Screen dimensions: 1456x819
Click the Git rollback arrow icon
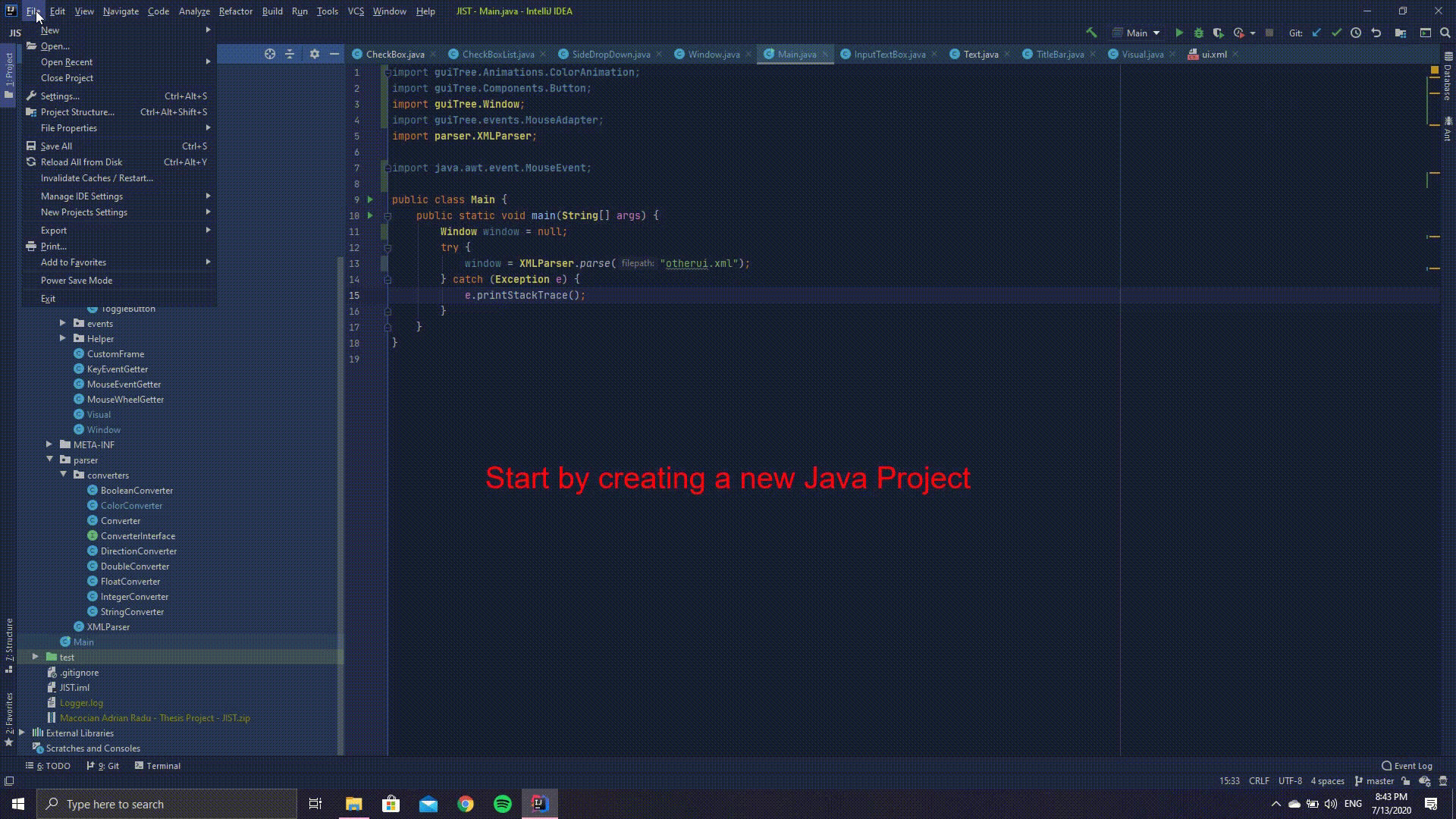point(1376,33)
